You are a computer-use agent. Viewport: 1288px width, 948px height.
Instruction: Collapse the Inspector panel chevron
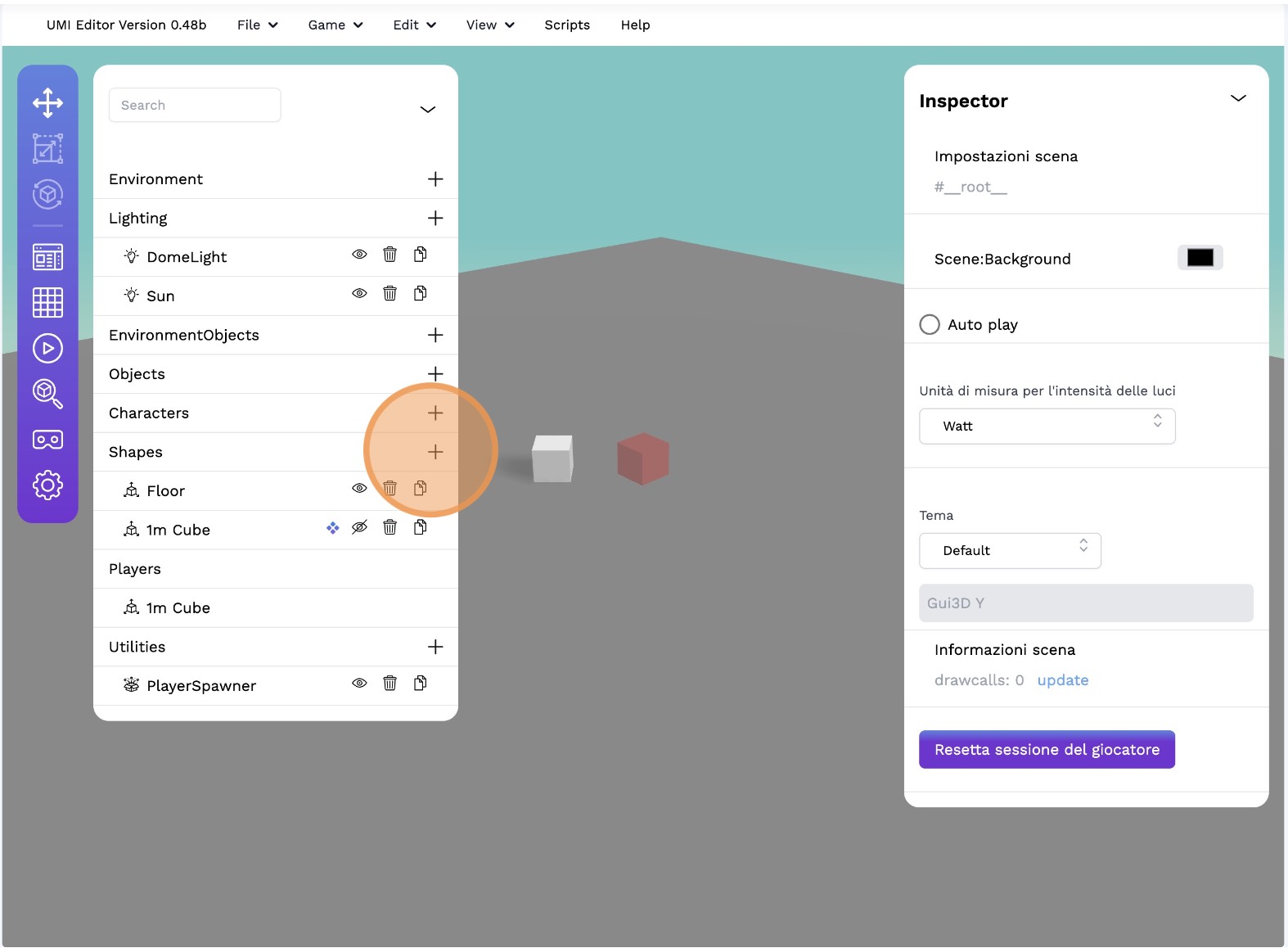pos(1238,98)
